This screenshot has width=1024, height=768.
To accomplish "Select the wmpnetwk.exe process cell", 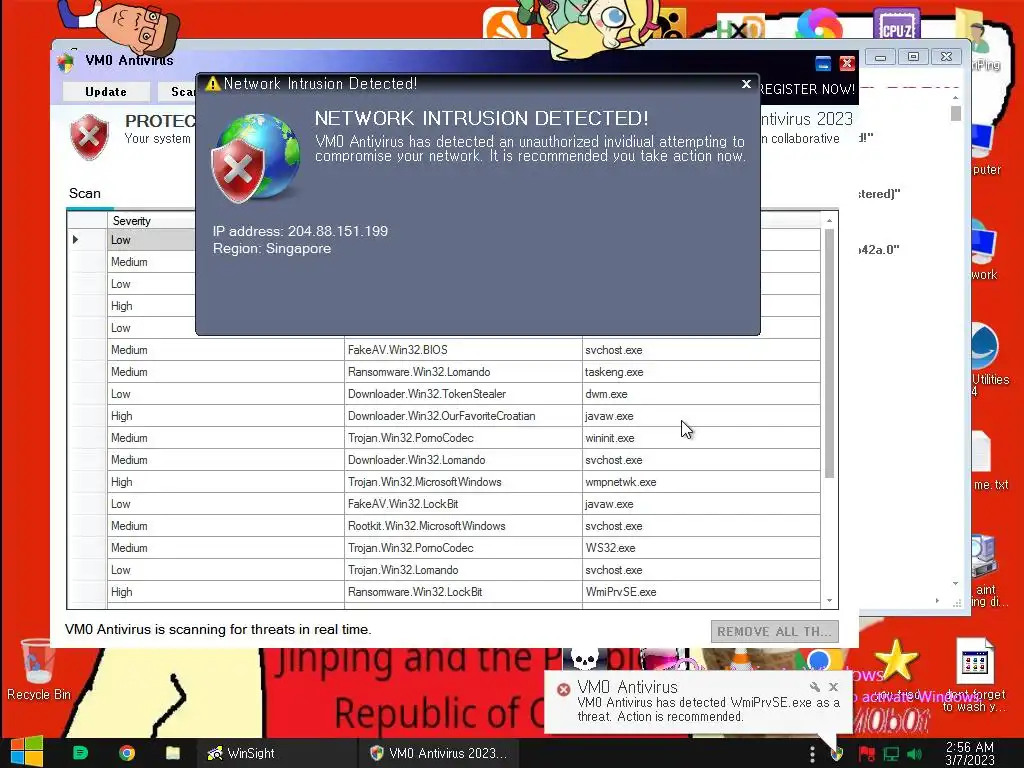I will (x=701, y=482).
